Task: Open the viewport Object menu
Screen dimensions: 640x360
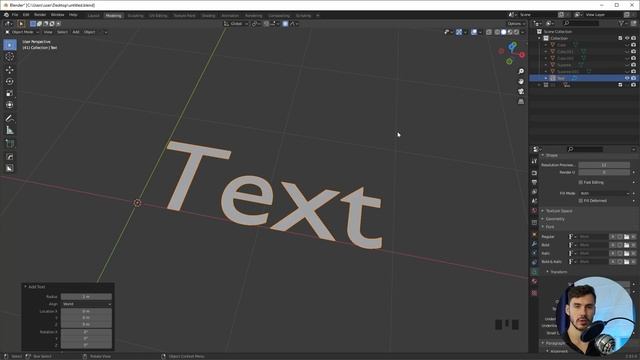Action: click(89, 32)
